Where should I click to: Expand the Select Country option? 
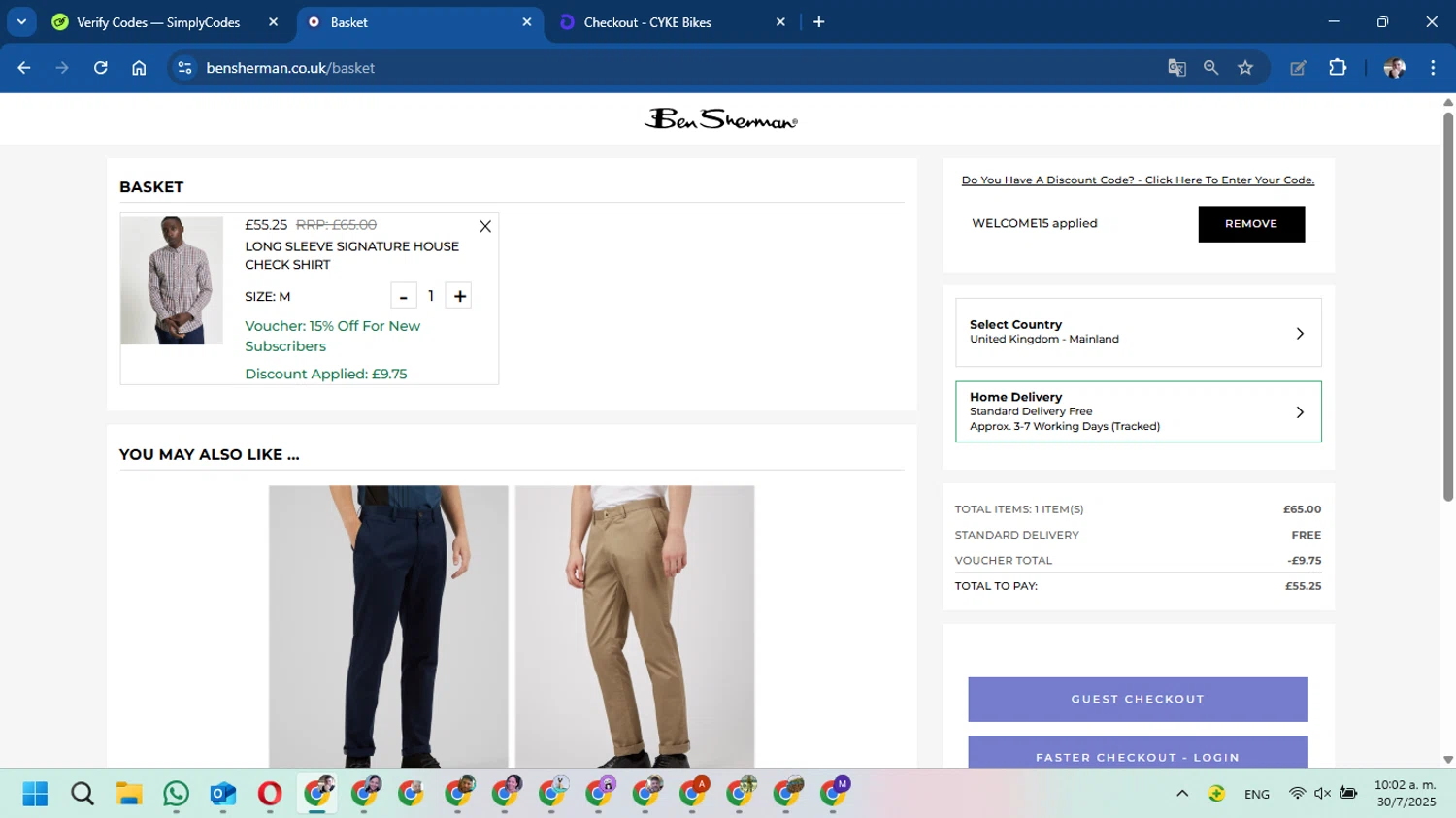click(x=1139, y=332)
